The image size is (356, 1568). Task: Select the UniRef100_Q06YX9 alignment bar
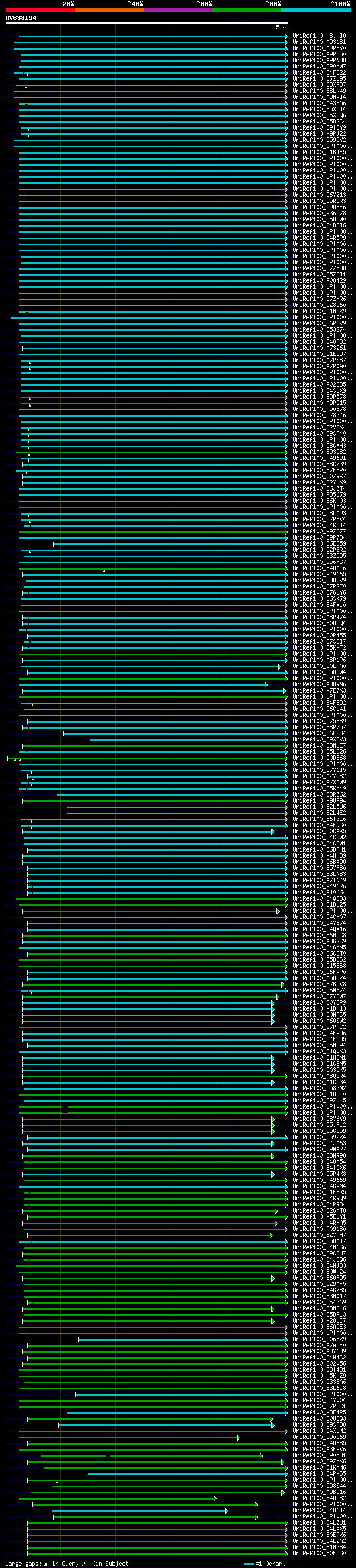[x=183, y=1339]
